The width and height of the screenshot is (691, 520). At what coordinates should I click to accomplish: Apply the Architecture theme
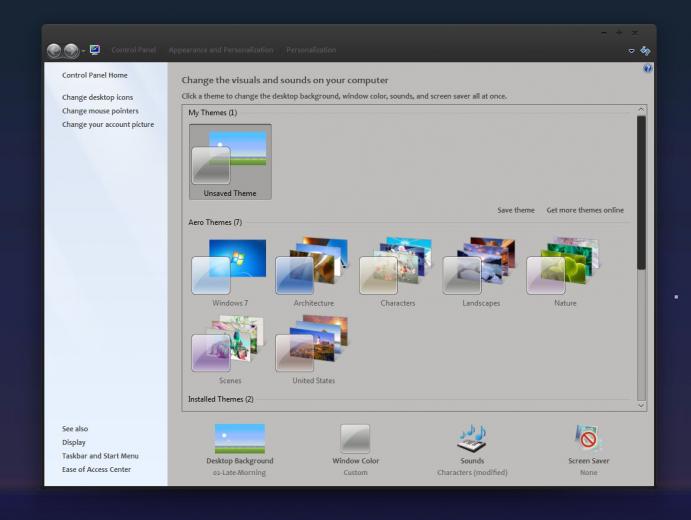coord(314,272)
